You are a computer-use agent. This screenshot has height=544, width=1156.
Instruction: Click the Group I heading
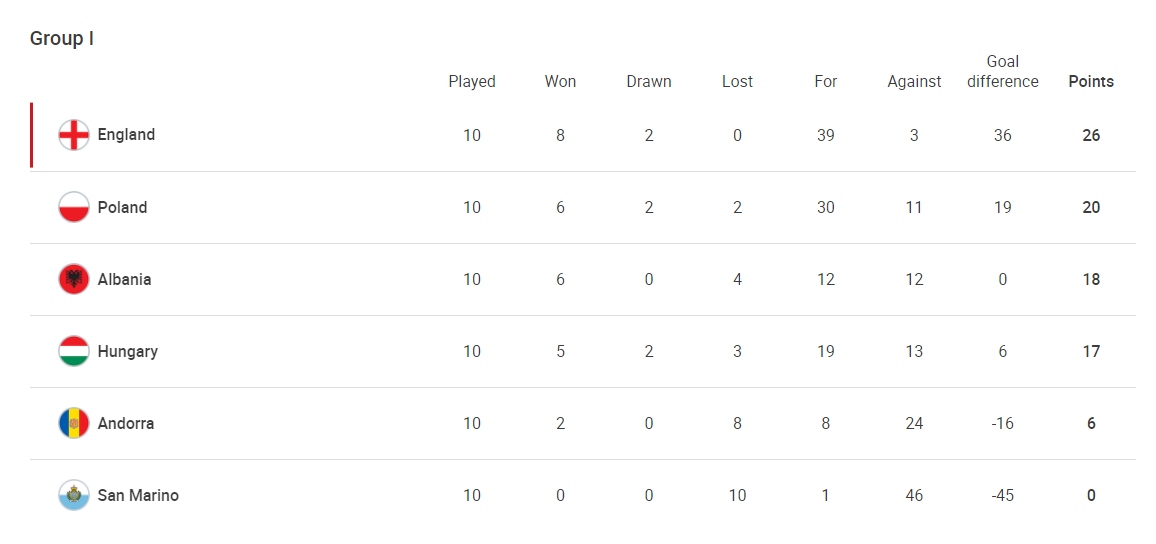tap(62, 38)
